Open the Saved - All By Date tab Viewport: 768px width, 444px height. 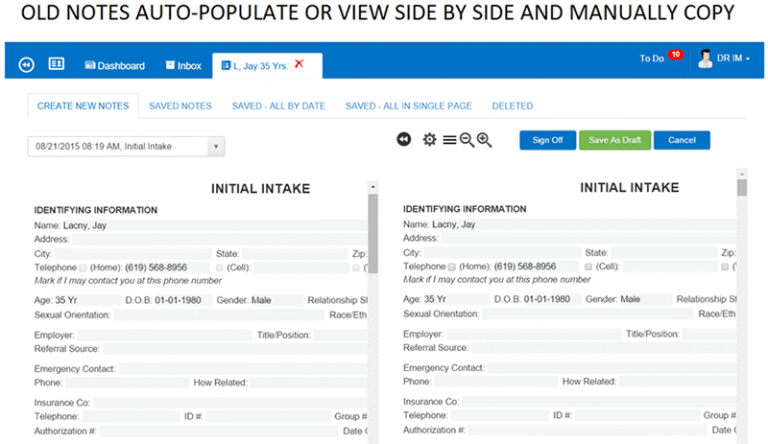(278, 106)
